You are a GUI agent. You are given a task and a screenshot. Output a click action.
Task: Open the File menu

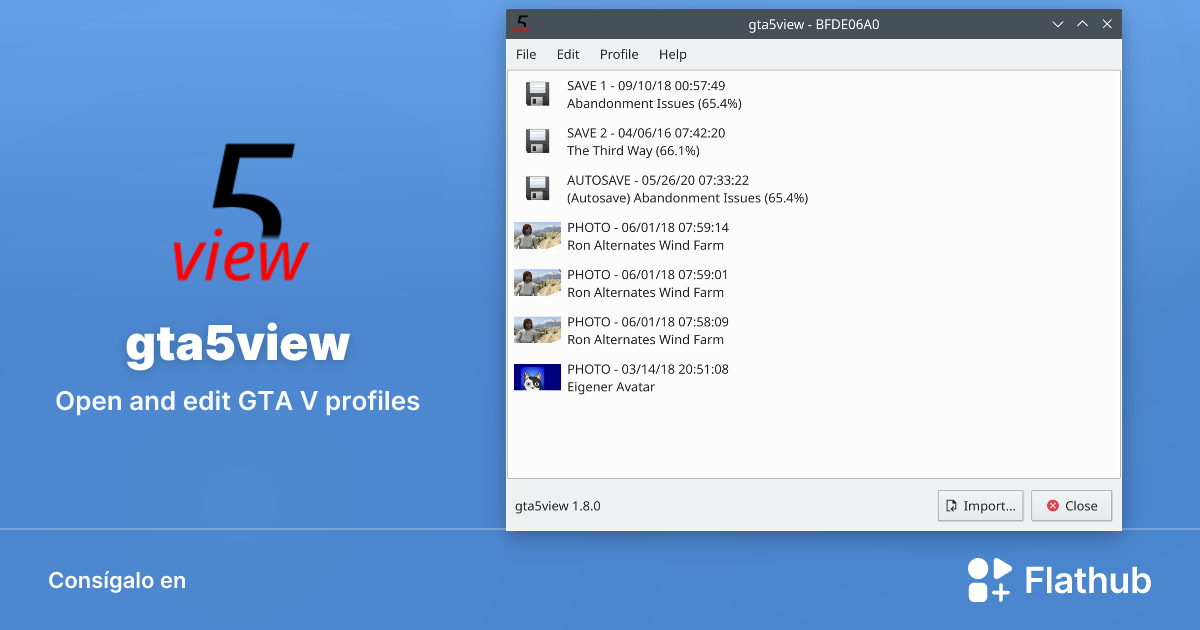(x=526, y=54)
